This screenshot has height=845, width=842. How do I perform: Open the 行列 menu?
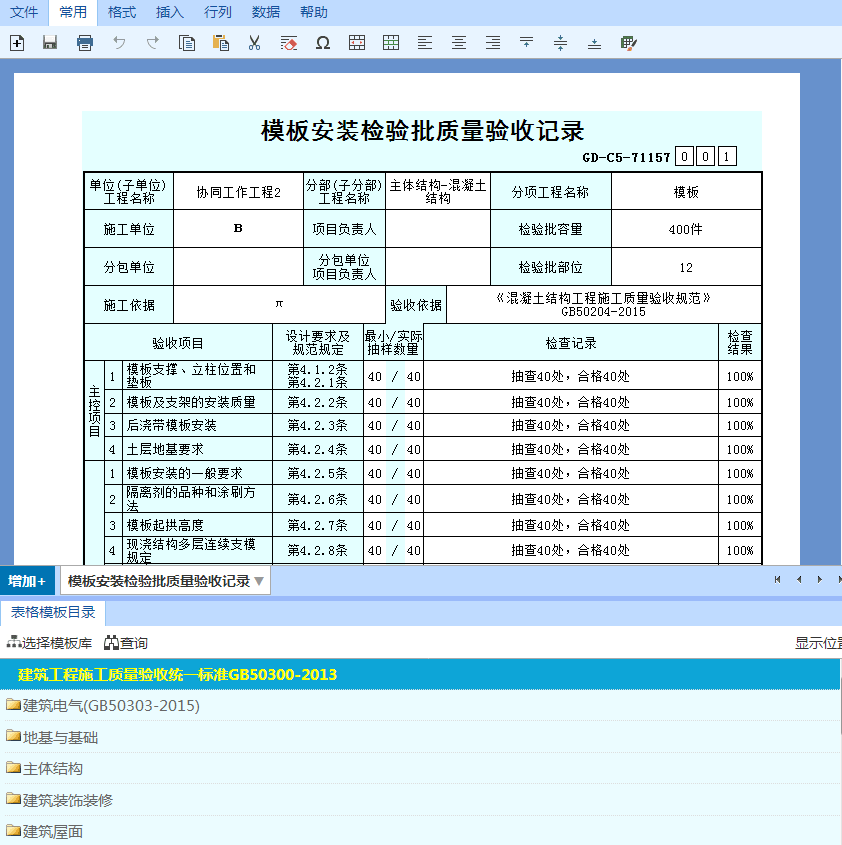pyautogui.click(x=218, y=12)
